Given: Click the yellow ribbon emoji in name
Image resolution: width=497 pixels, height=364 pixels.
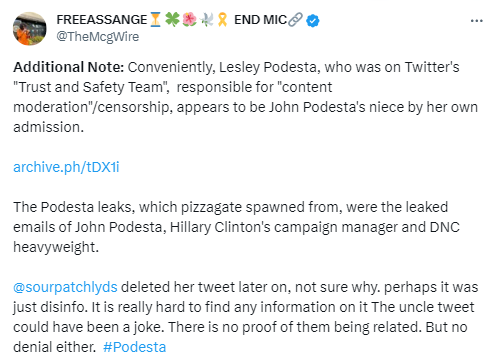Looking at the screenshot, I should click(222, 20).
